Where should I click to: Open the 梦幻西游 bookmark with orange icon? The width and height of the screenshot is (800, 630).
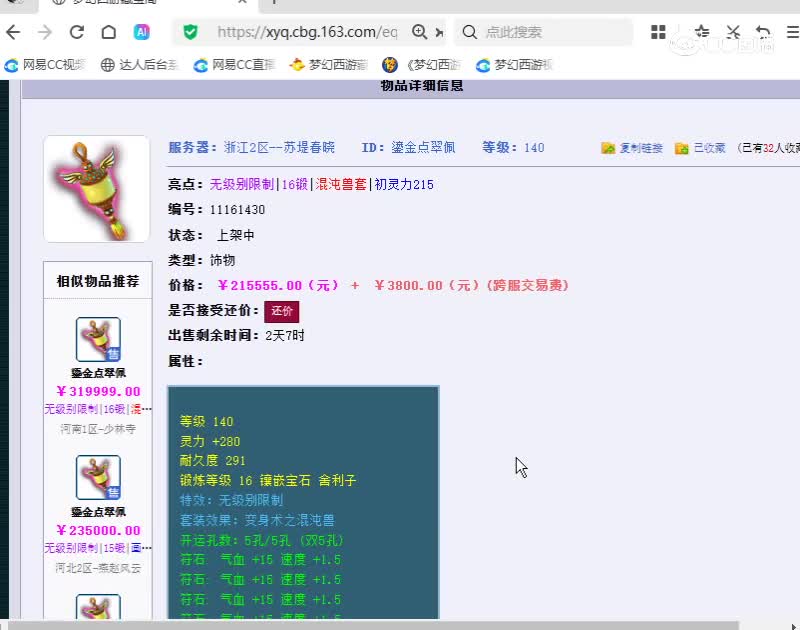328,65
